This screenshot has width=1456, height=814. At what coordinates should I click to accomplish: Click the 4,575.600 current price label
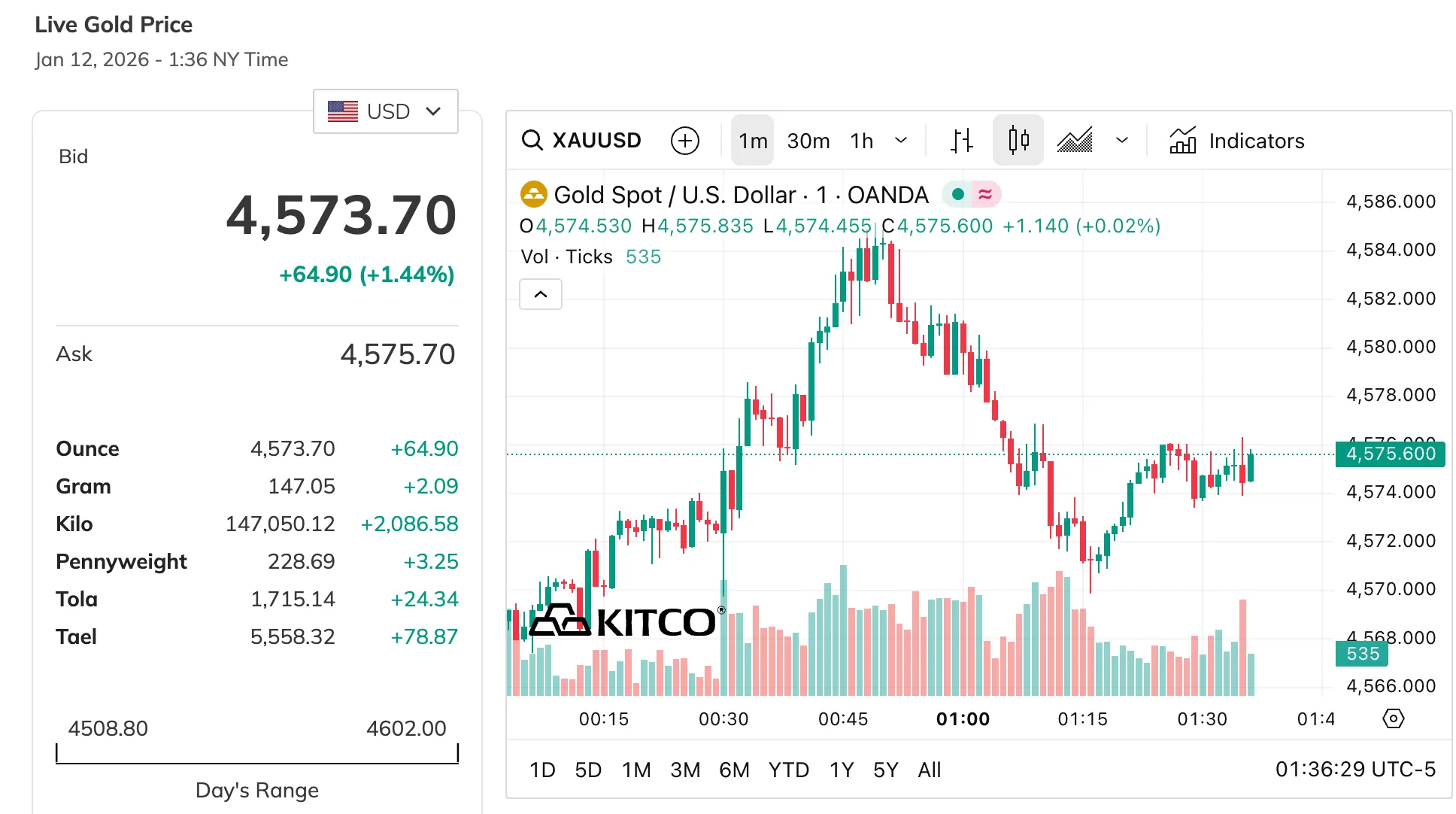(1390, 454)
